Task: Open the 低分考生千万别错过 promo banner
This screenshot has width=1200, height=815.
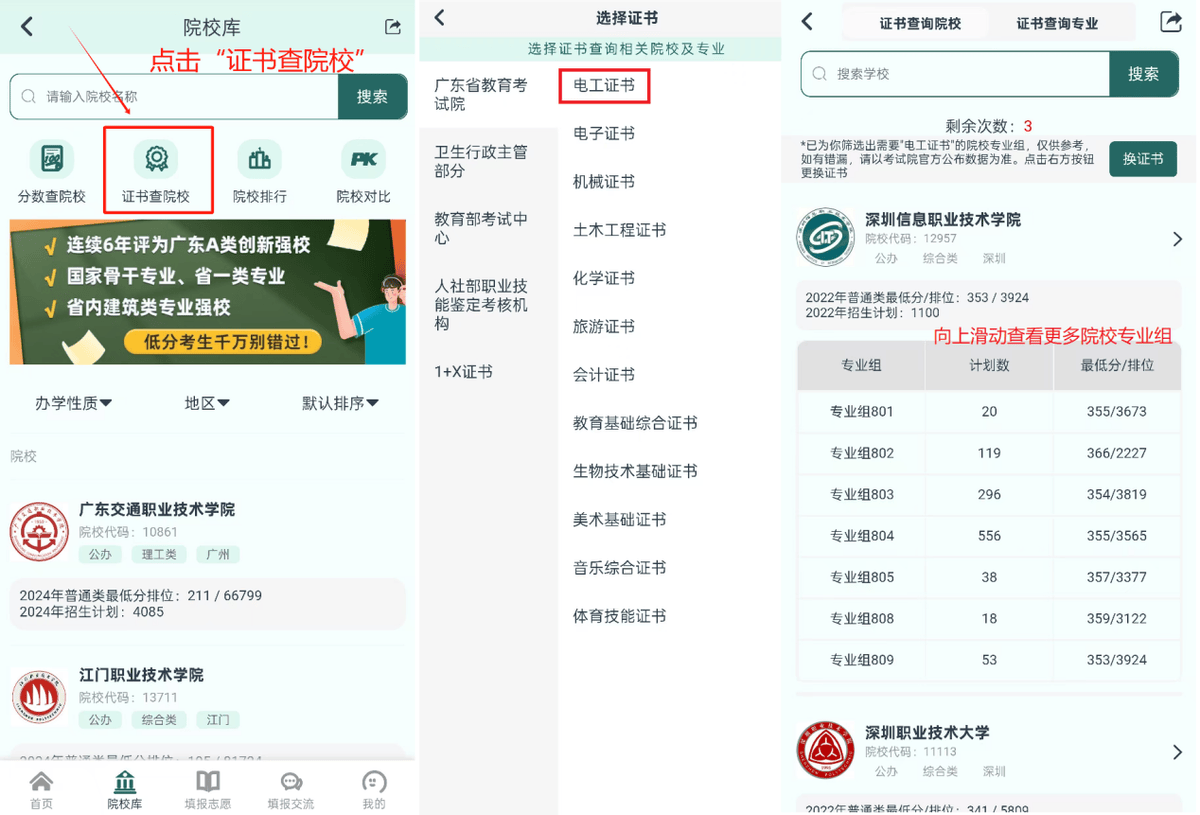Action: coord(208,292)
